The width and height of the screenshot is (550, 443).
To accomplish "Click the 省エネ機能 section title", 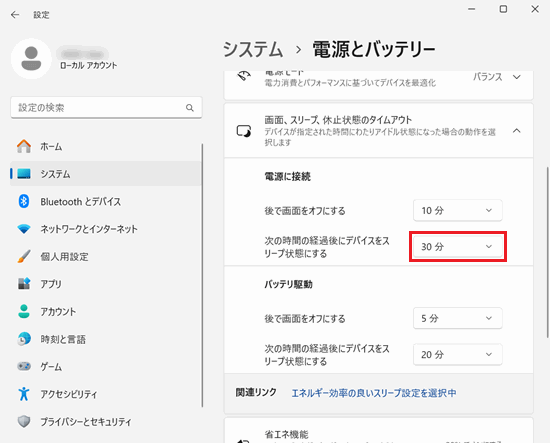I will pyautogui.click(x=286, y=434).
